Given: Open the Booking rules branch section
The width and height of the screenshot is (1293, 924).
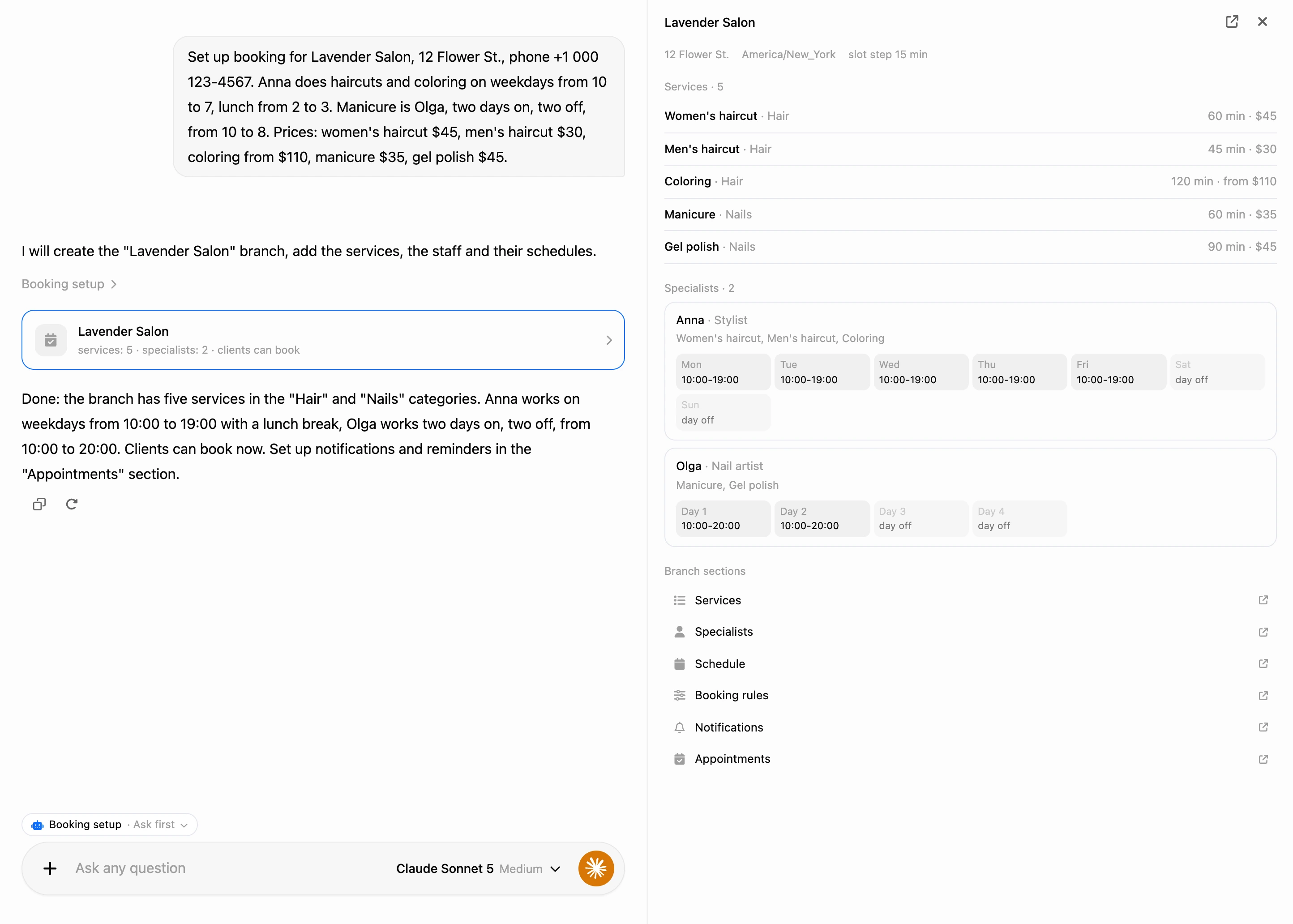Looking at the screenshot, I should click(x=970, y=695).
